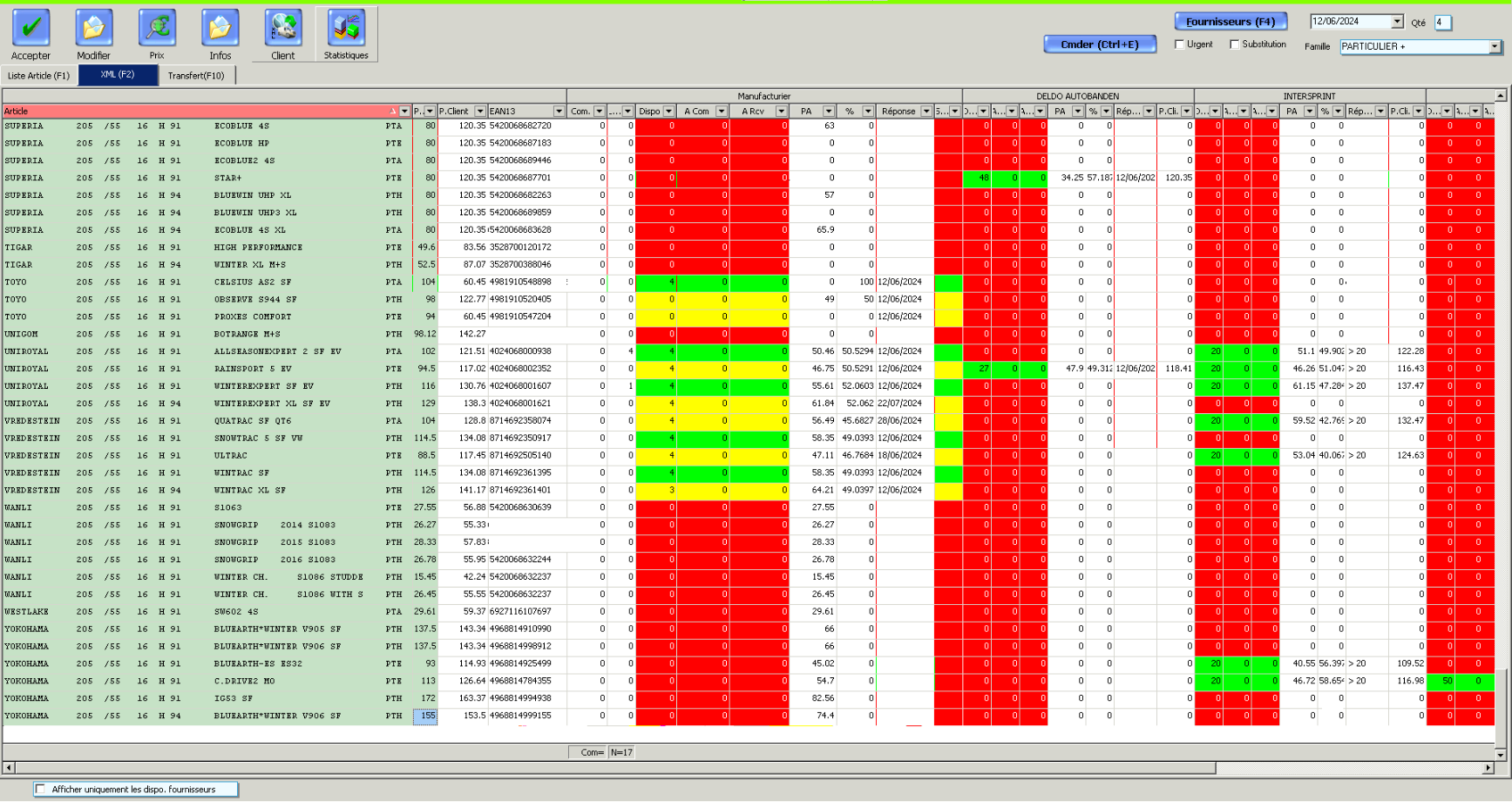
Task: Tick the Substitution checkbox
Action: coord(1235,44)
